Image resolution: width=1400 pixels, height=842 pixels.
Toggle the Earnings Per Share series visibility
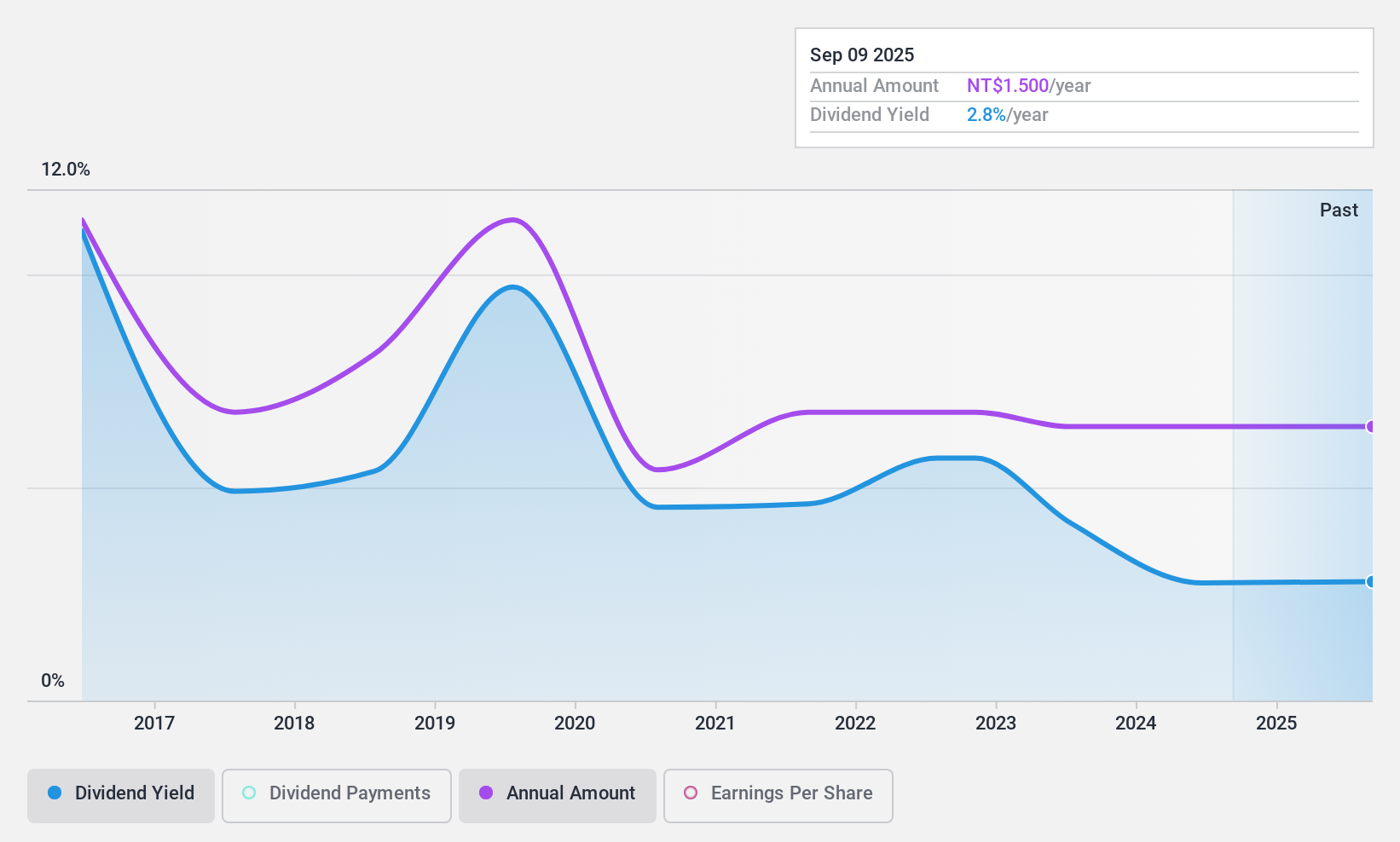click(777, 793)
